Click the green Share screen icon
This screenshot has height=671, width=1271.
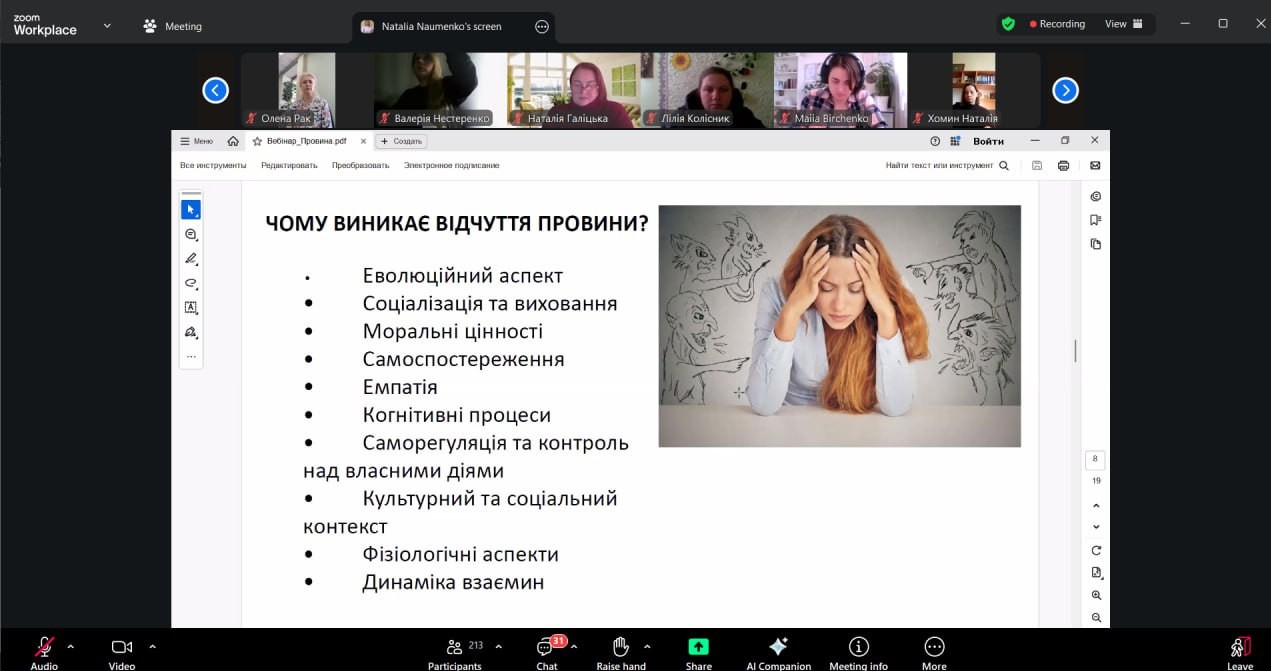tap(698, 648)
